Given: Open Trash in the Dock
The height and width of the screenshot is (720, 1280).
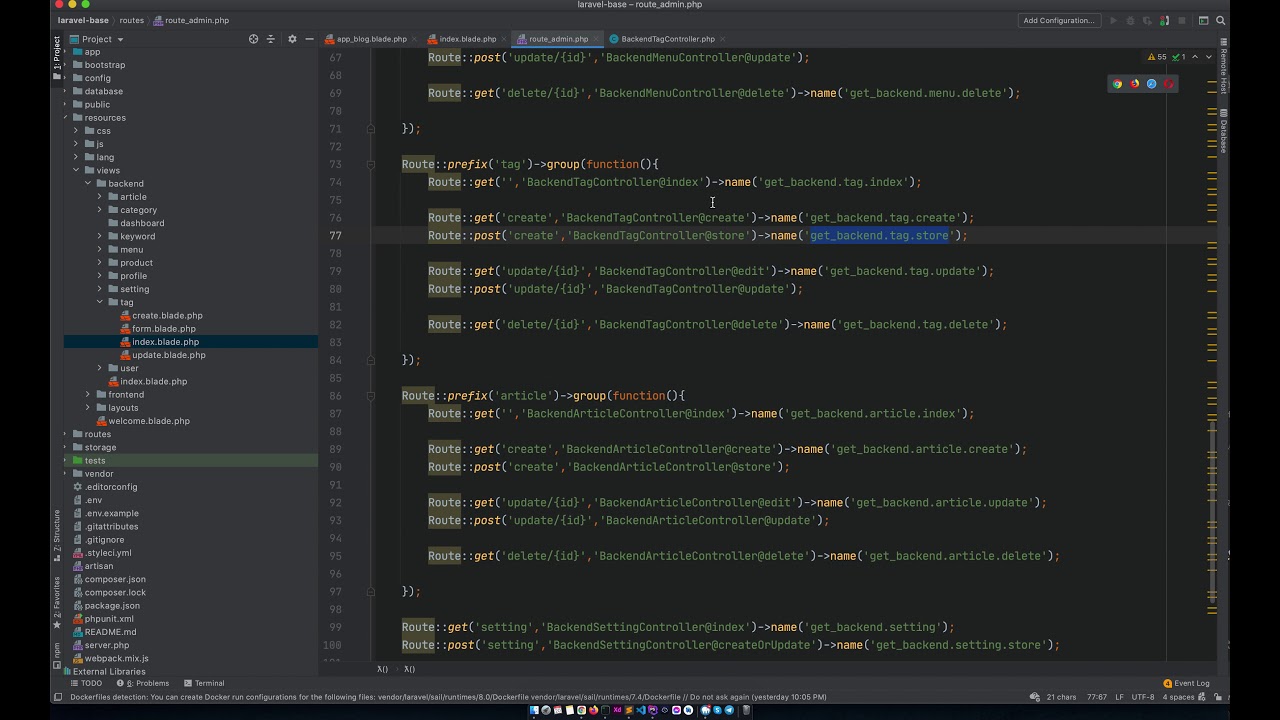Looking at the screenshot, I should point(746,710).
